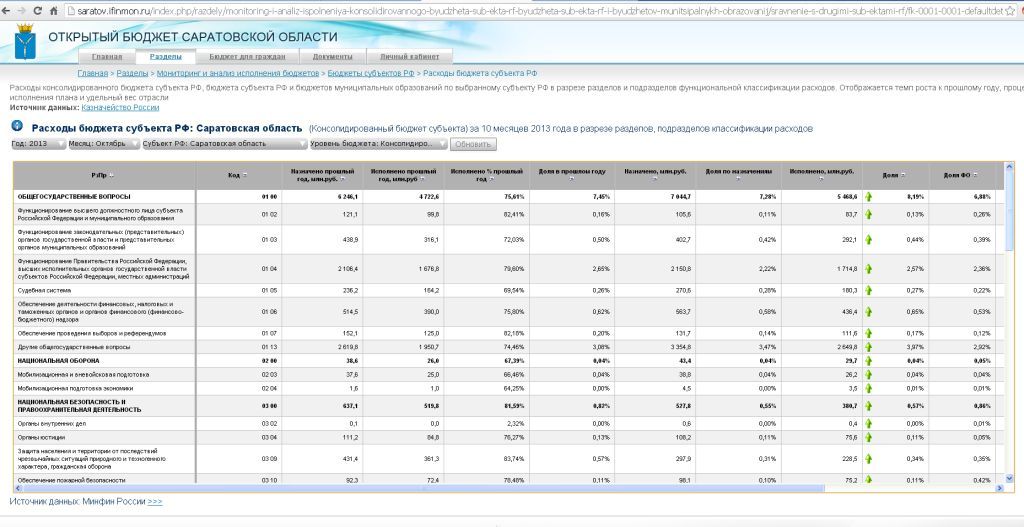Open the Год: 2013 dropdown
Screen dimensions: 1024x527
[x=39, y=144]
